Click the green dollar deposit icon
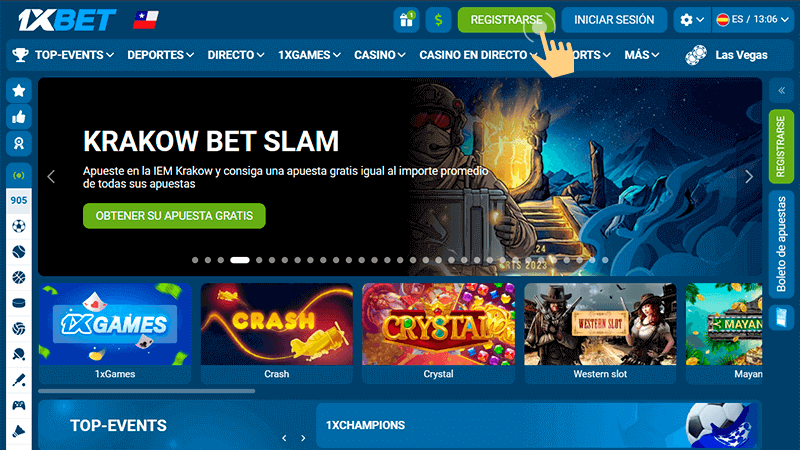Viewport: 800px width, 450px height. click(x=438, y=20)
